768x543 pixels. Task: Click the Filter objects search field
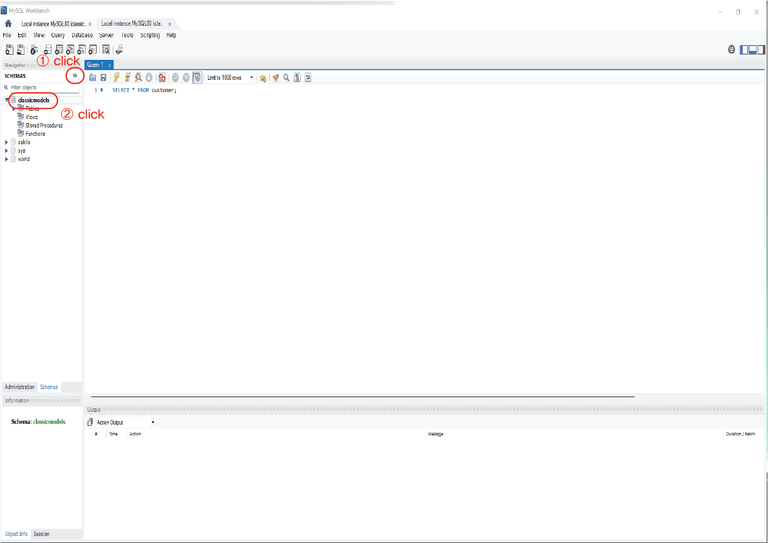(44, 87)
